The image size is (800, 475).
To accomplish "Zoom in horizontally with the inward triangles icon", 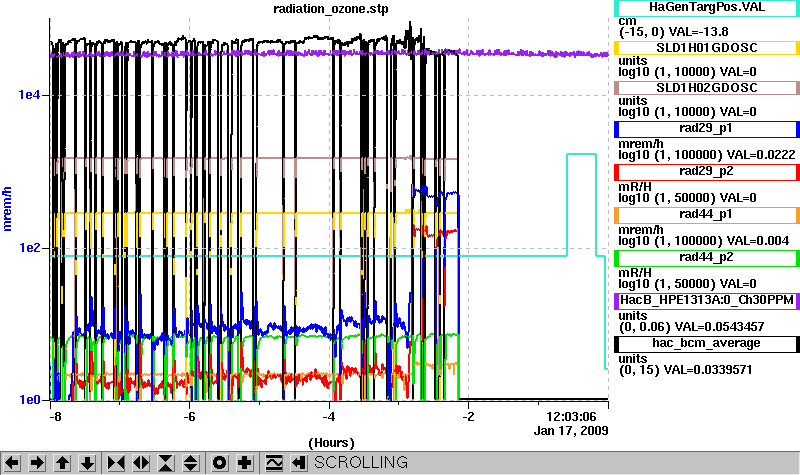I will (x=116, y=463).
